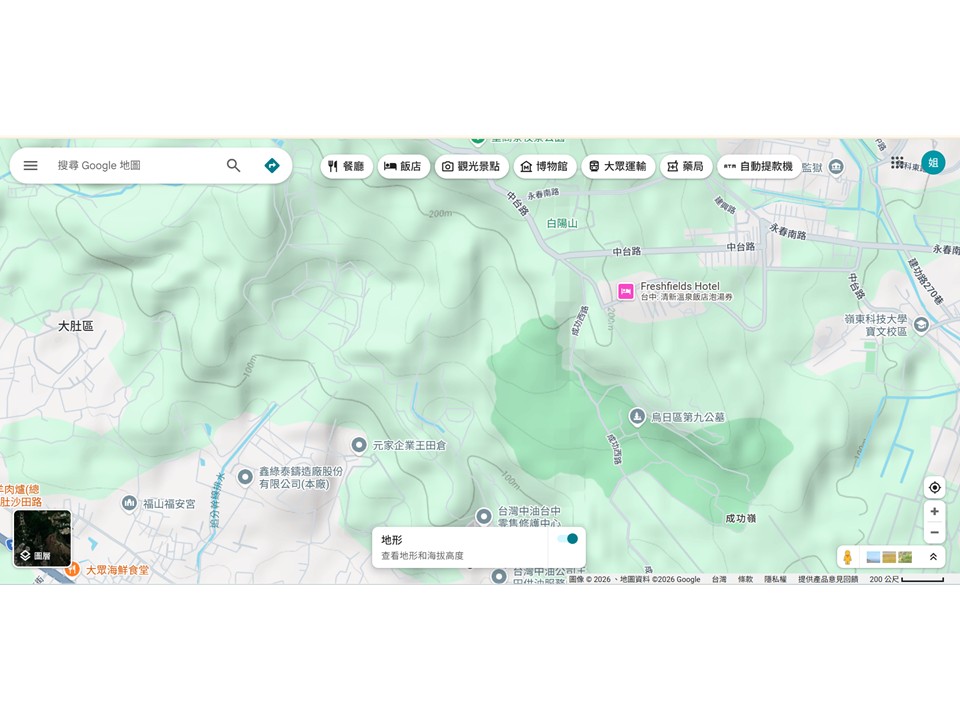Click the search magnifier icon
Screen dimensions: 960x720
(x=233, y=166)
